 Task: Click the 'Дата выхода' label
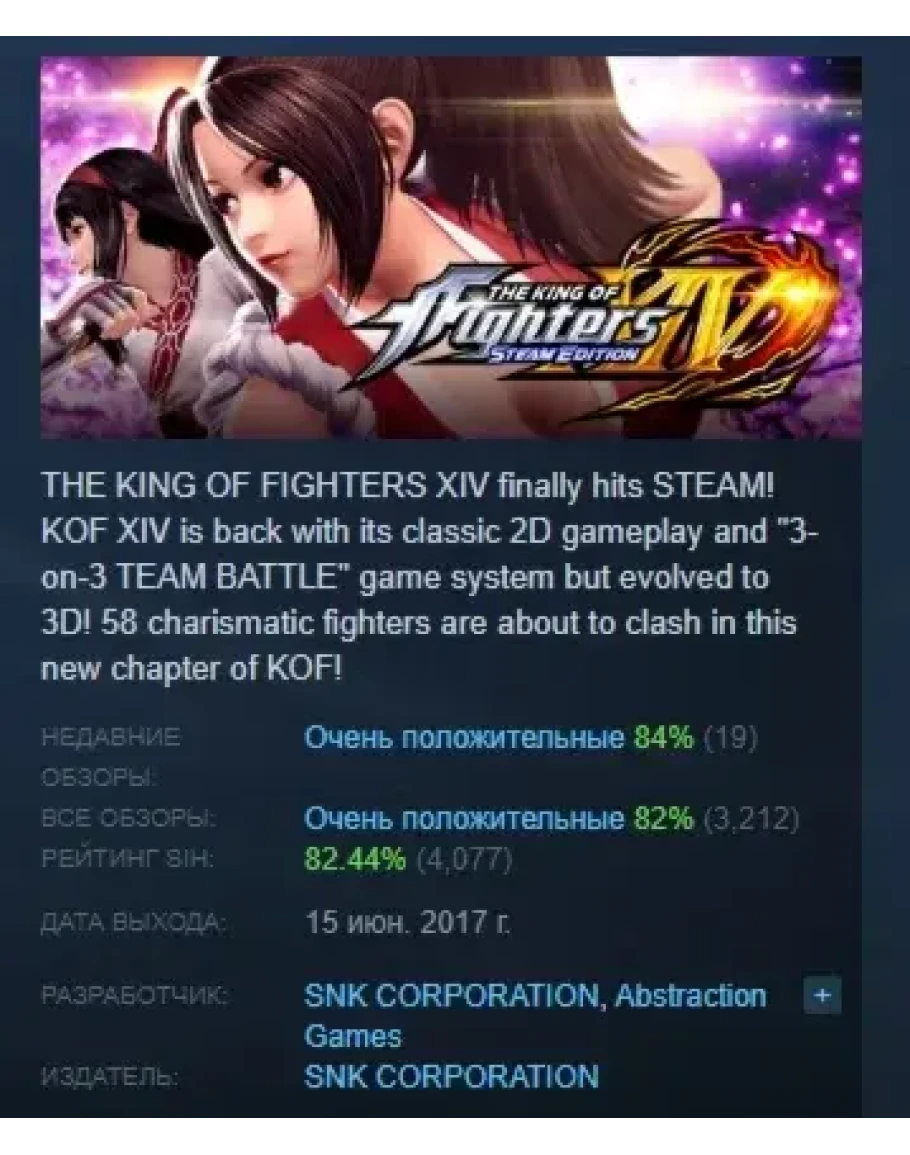point(132,922)
